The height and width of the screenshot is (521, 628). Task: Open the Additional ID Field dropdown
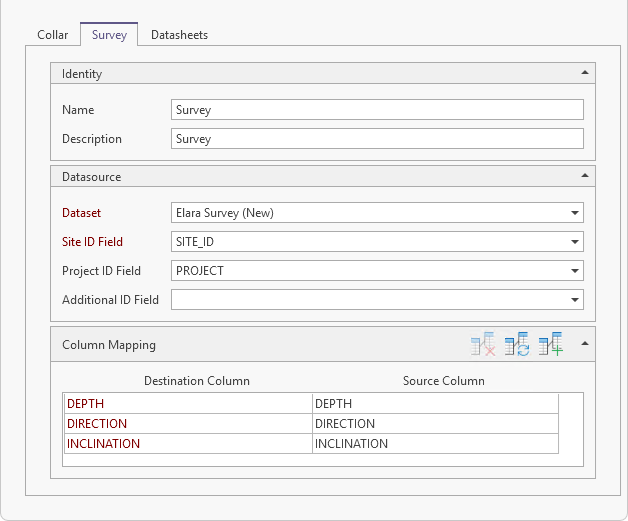[575, 300]
